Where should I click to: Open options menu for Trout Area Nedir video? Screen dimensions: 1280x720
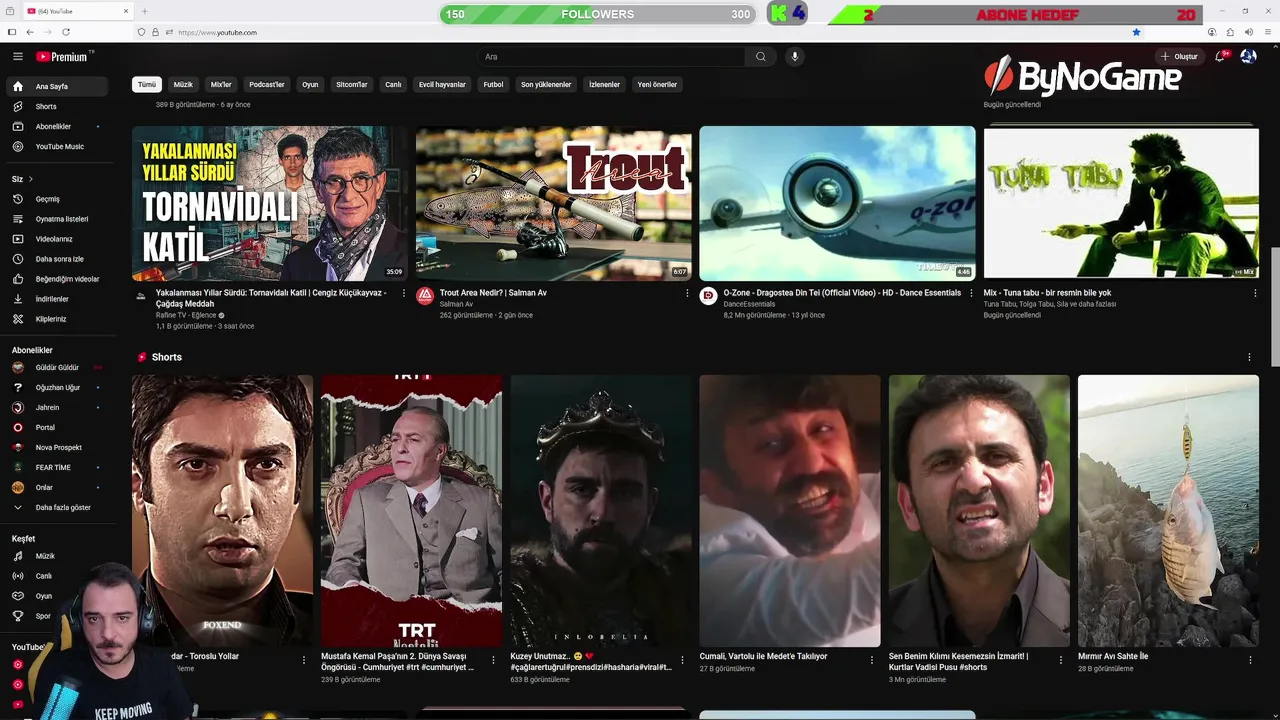point(687,293)
